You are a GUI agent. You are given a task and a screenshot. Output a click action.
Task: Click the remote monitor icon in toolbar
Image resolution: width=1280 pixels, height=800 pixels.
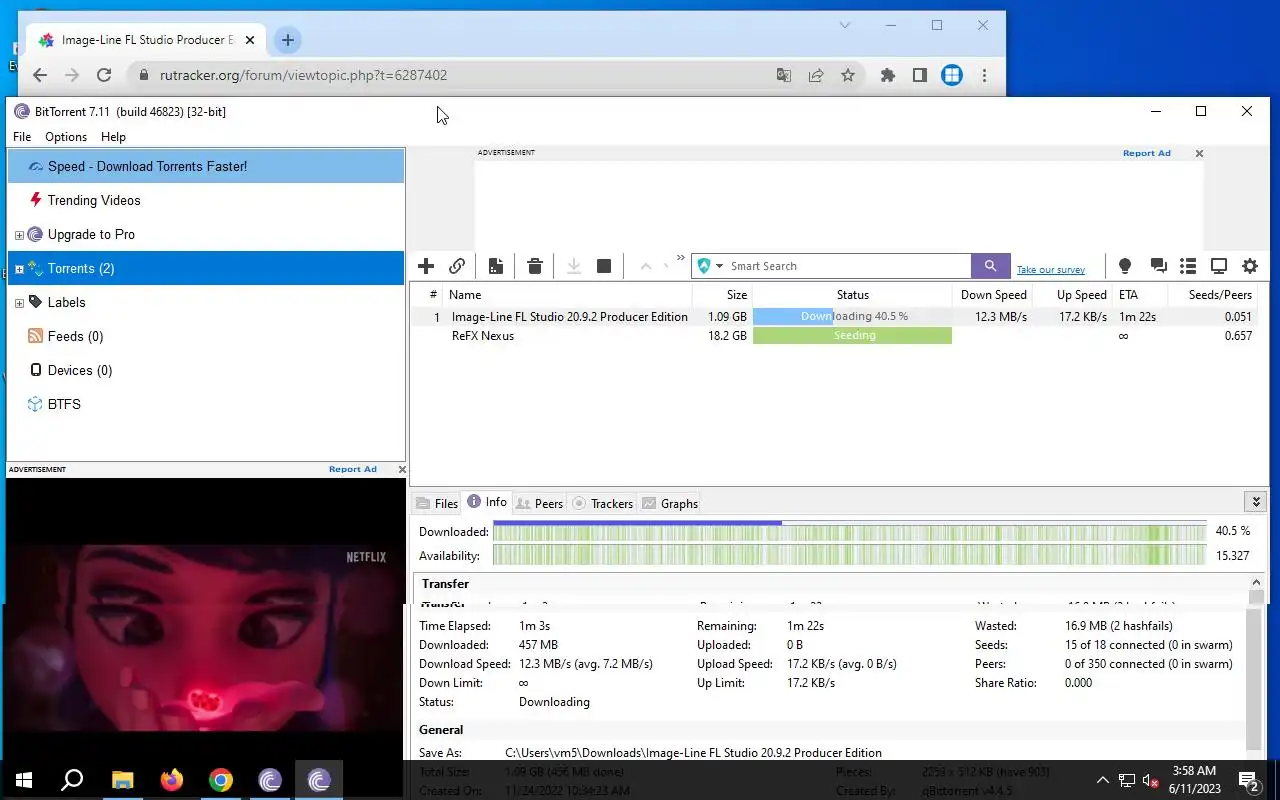coord(1219,266)
